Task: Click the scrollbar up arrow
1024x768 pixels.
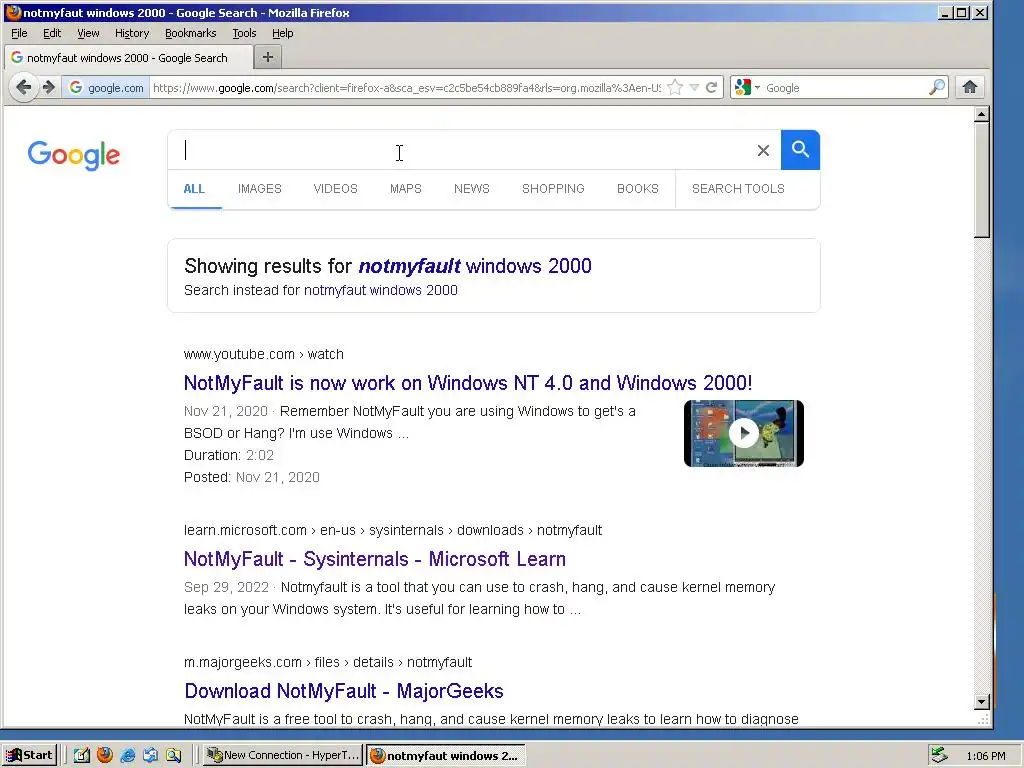Action: 981,115
